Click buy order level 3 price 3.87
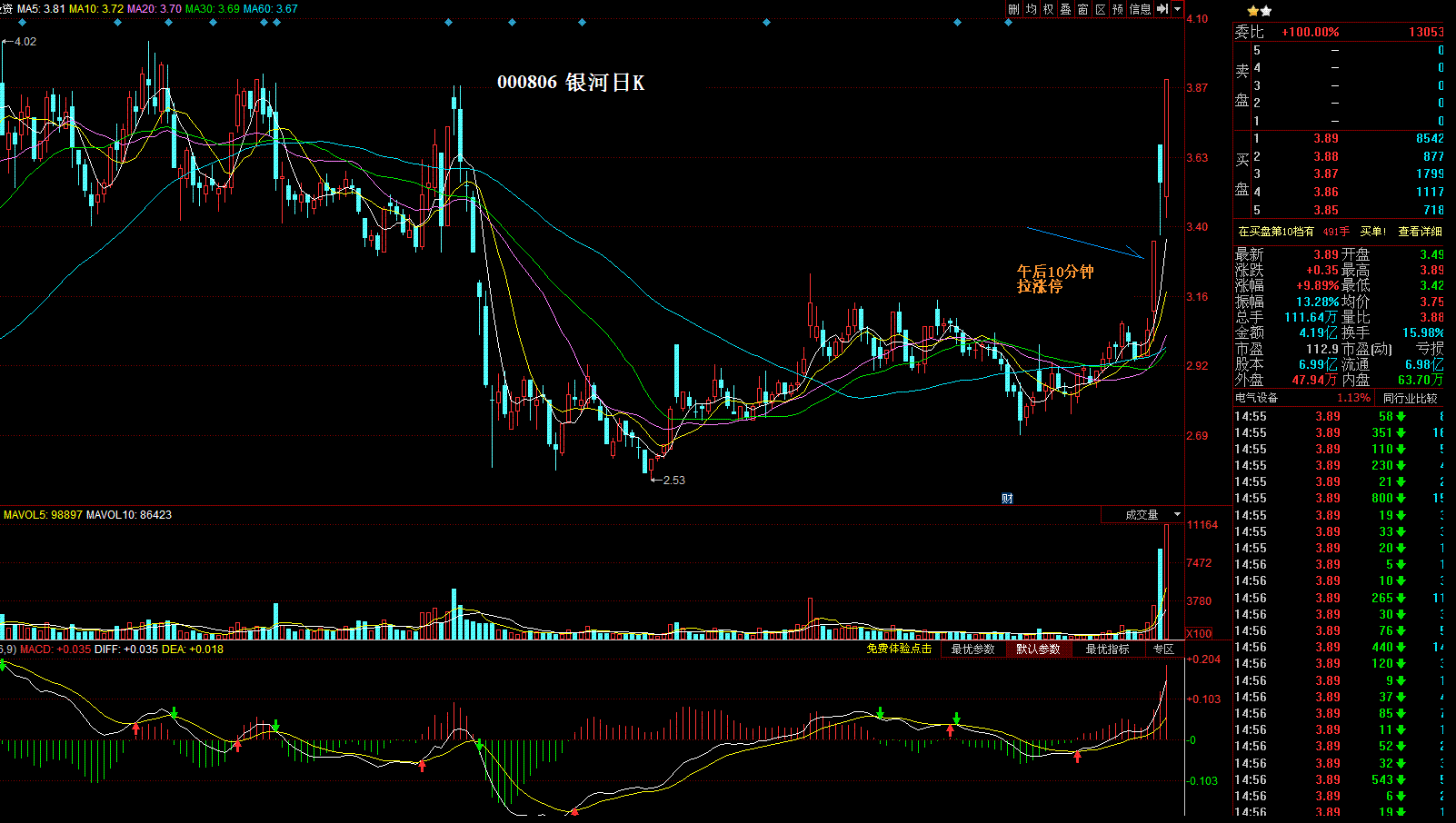 tap(1326, 174)
